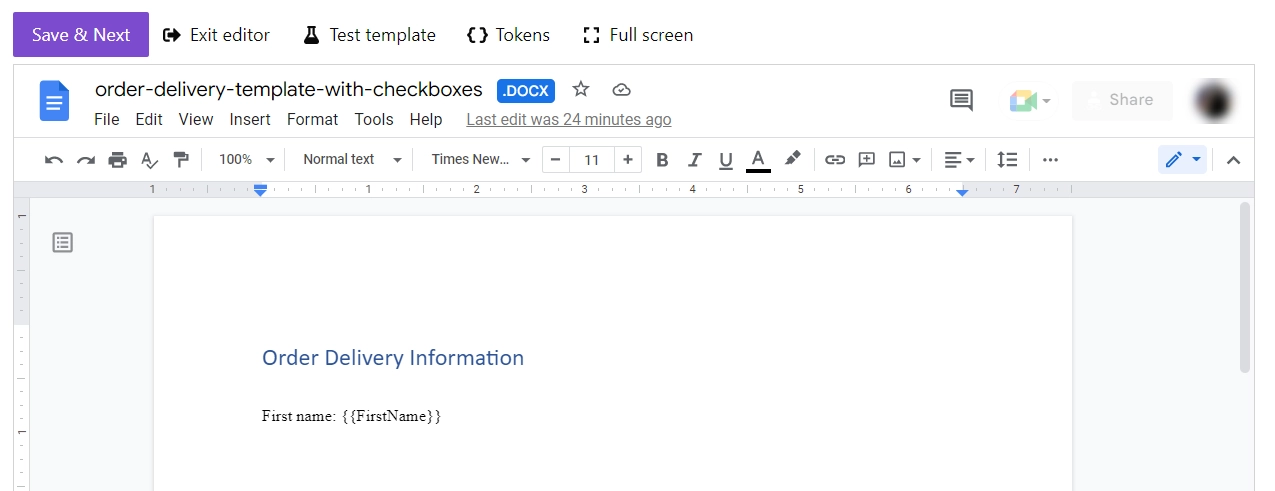Click the Save & Next button
Screen dimensions: 1275x491
pos(81,35)
